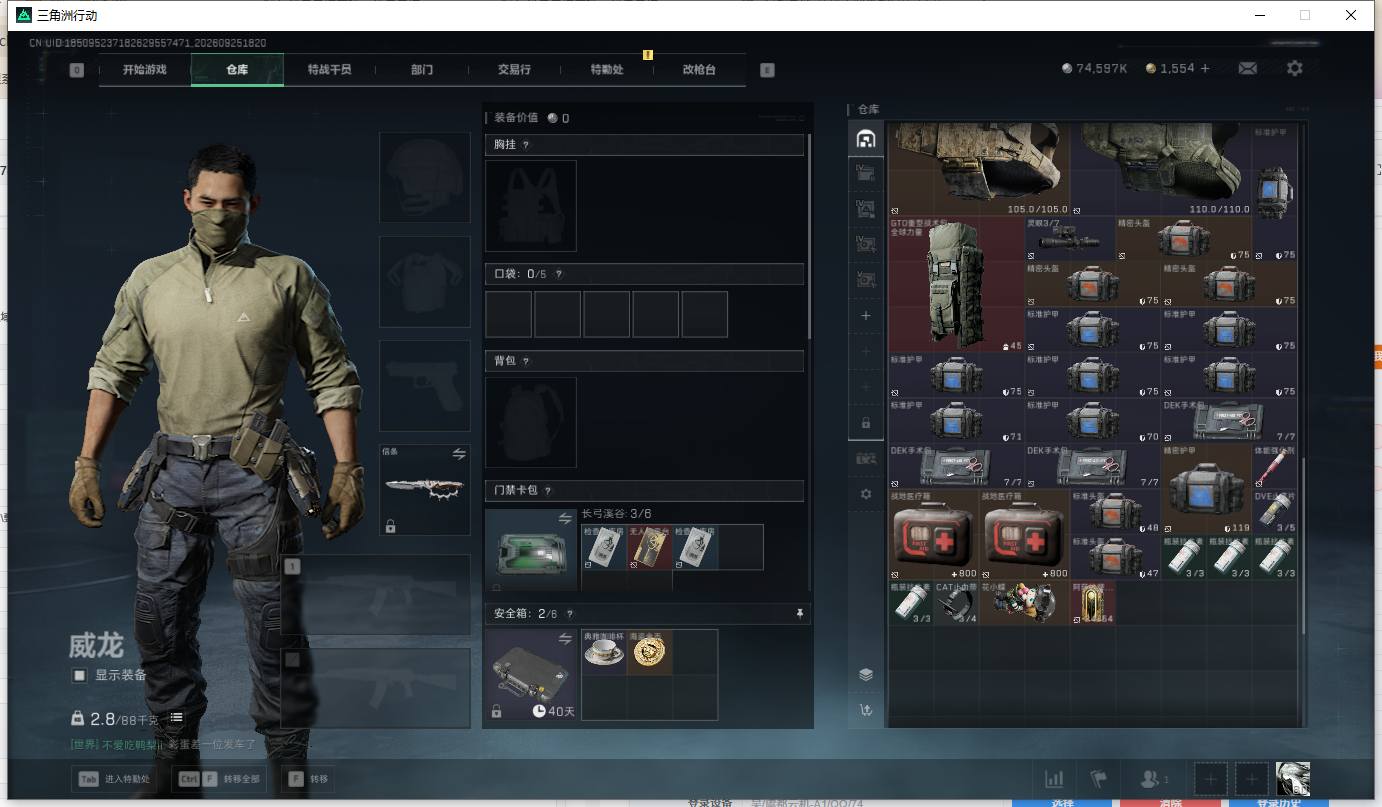Click the empty helmet slot
The width and height of the screenshot is (1382, 807).
point(424,178)
